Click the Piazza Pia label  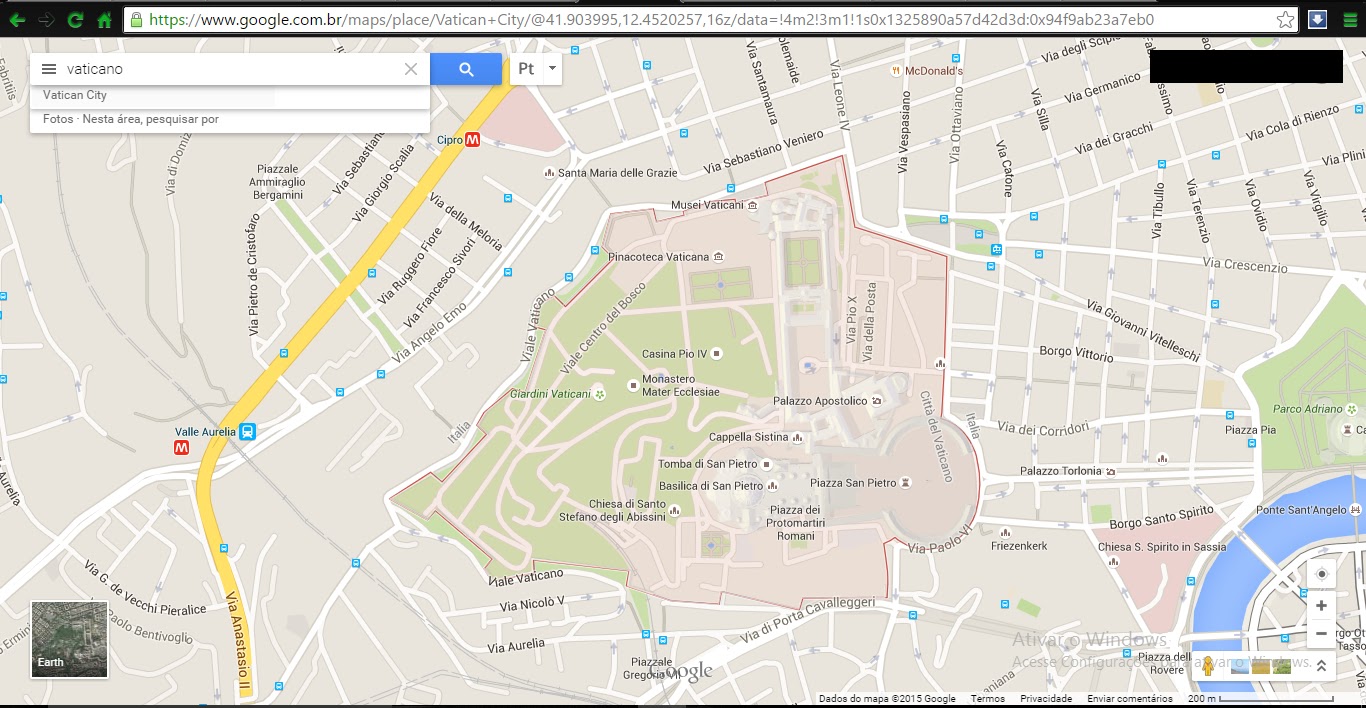click(1250, 430)
